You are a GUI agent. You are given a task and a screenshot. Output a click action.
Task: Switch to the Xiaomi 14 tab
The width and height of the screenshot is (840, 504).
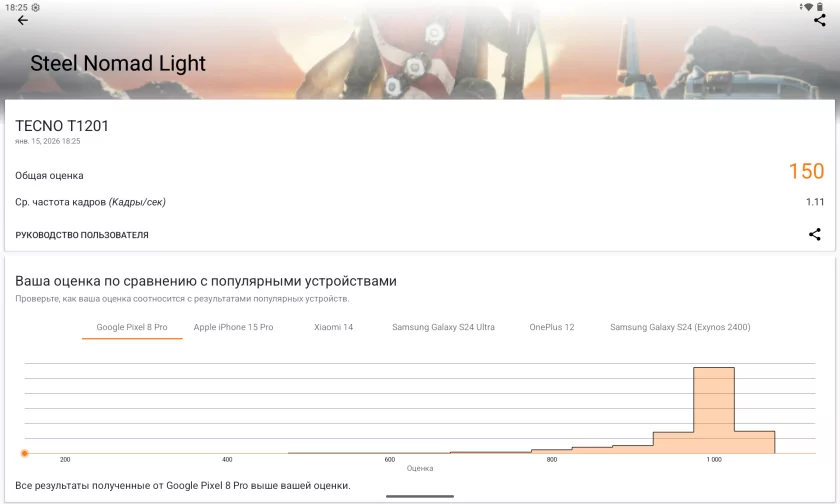(333, 327)
